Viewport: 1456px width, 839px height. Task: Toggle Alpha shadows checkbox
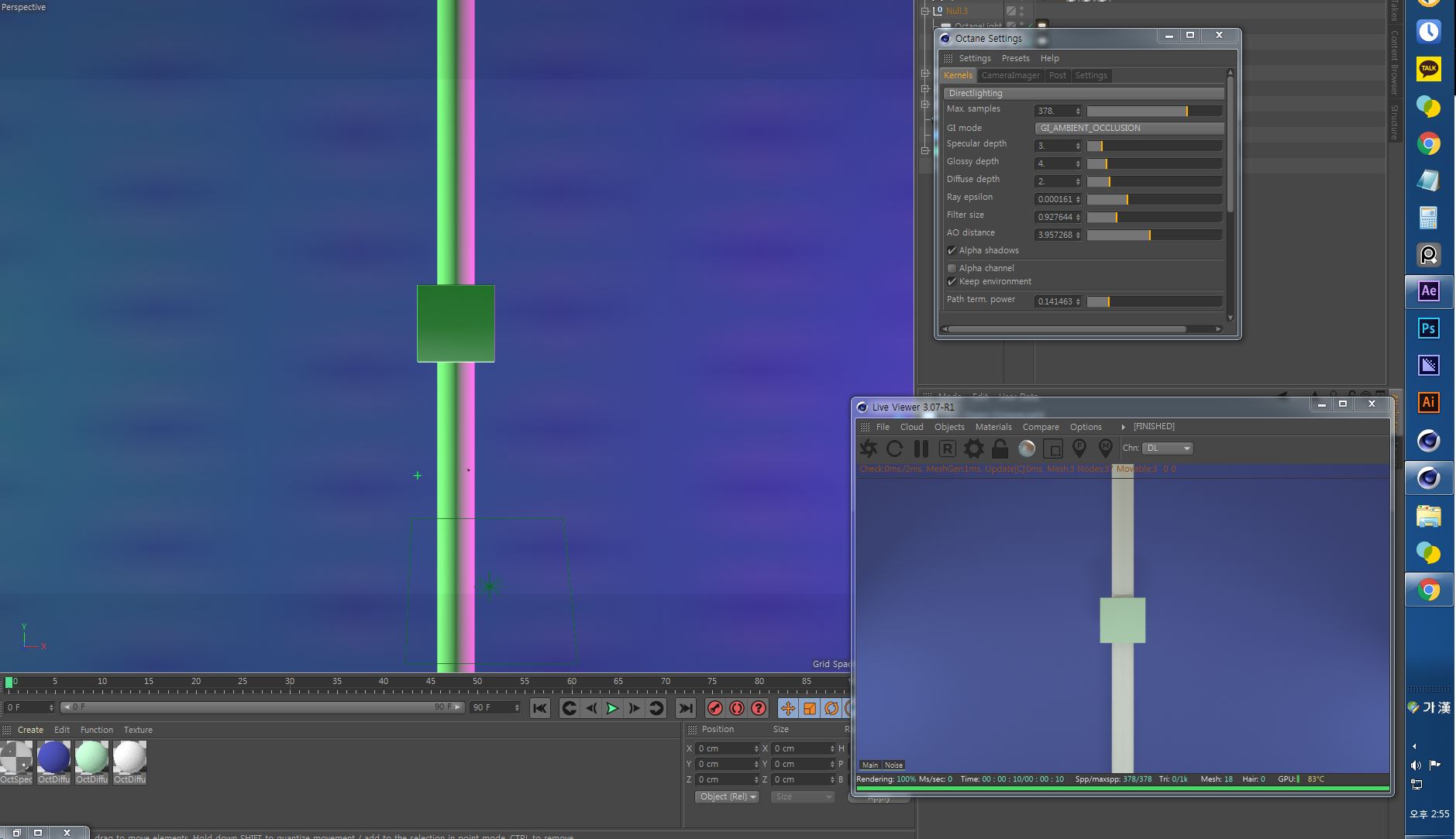coord(952,250)
